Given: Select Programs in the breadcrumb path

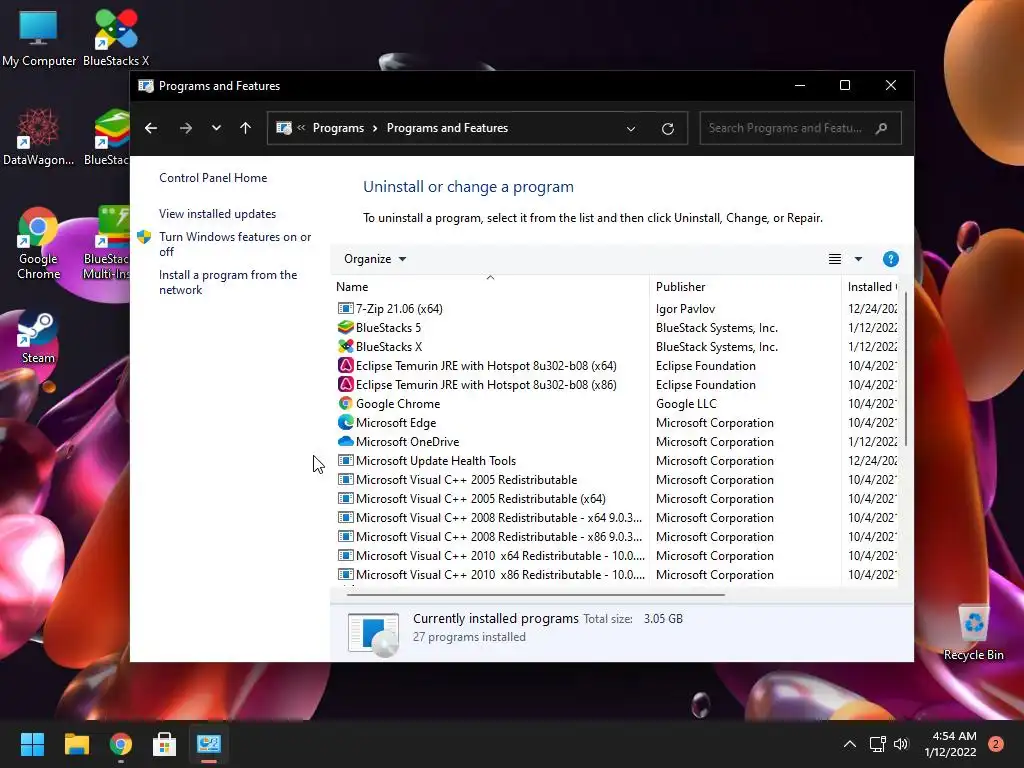Looking at the screenshot, I should coord(338,128).
